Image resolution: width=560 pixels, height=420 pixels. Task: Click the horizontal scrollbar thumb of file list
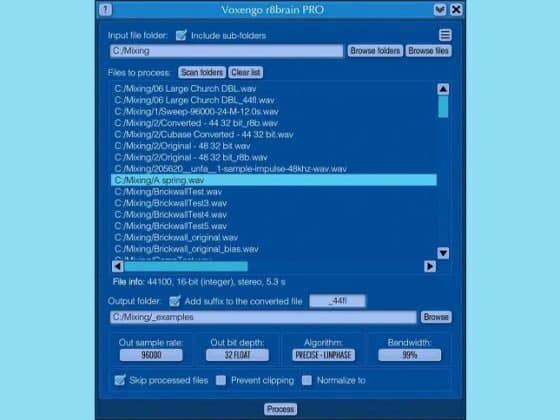[186, 266]
